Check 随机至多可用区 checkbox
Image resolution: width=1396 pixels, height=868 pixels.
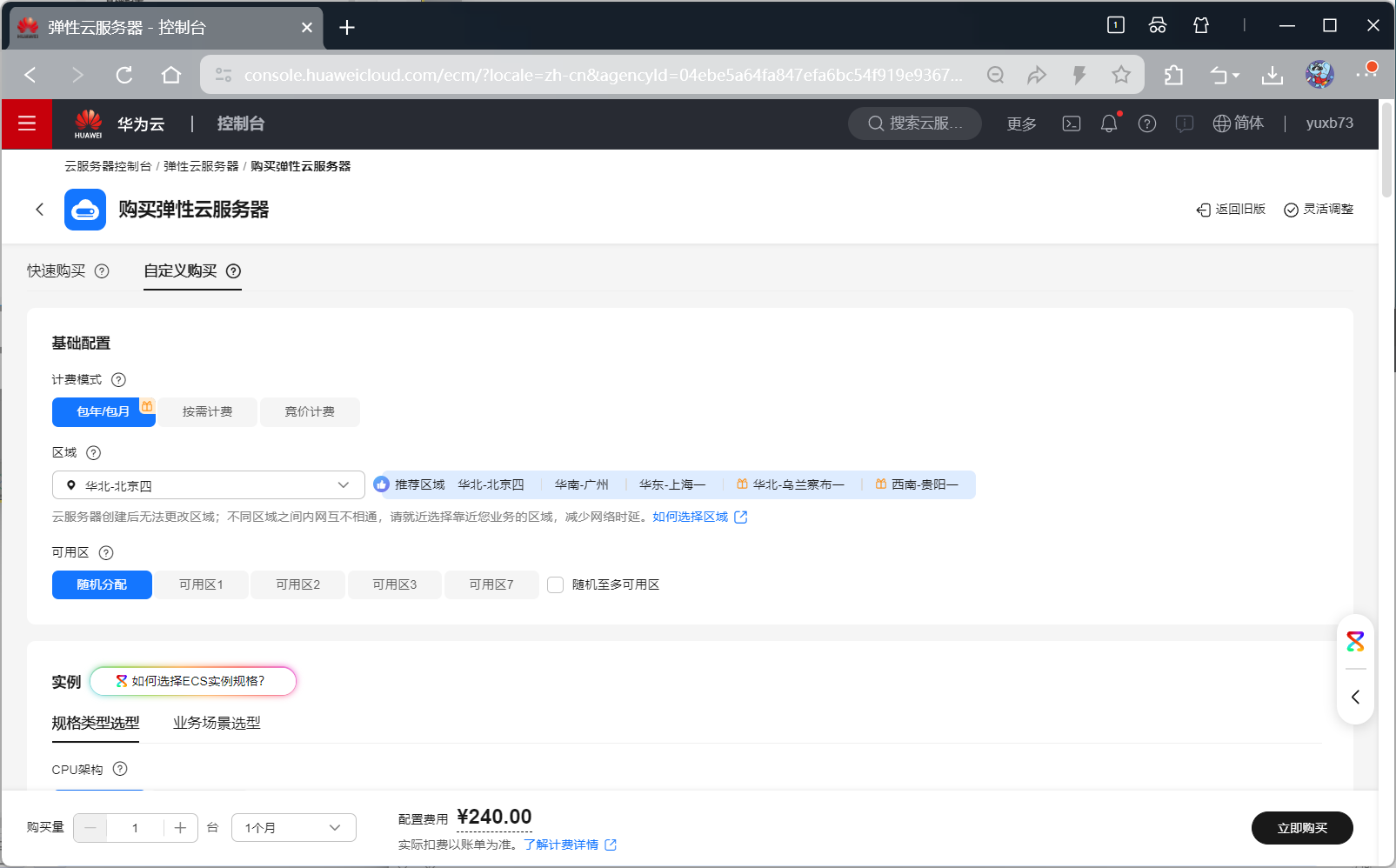[x=556, y=585]
